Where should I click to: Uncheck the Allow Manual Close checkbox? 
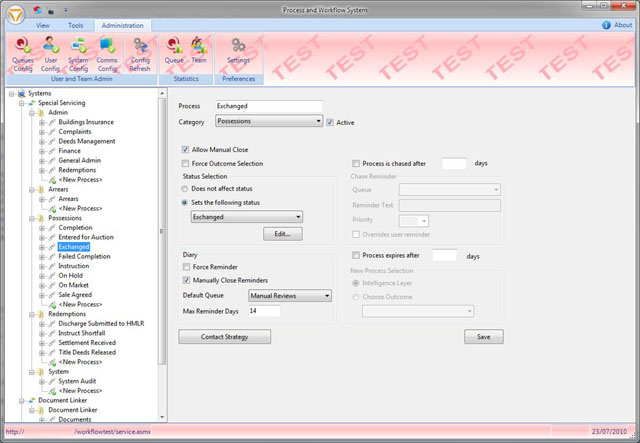(186, 149)
